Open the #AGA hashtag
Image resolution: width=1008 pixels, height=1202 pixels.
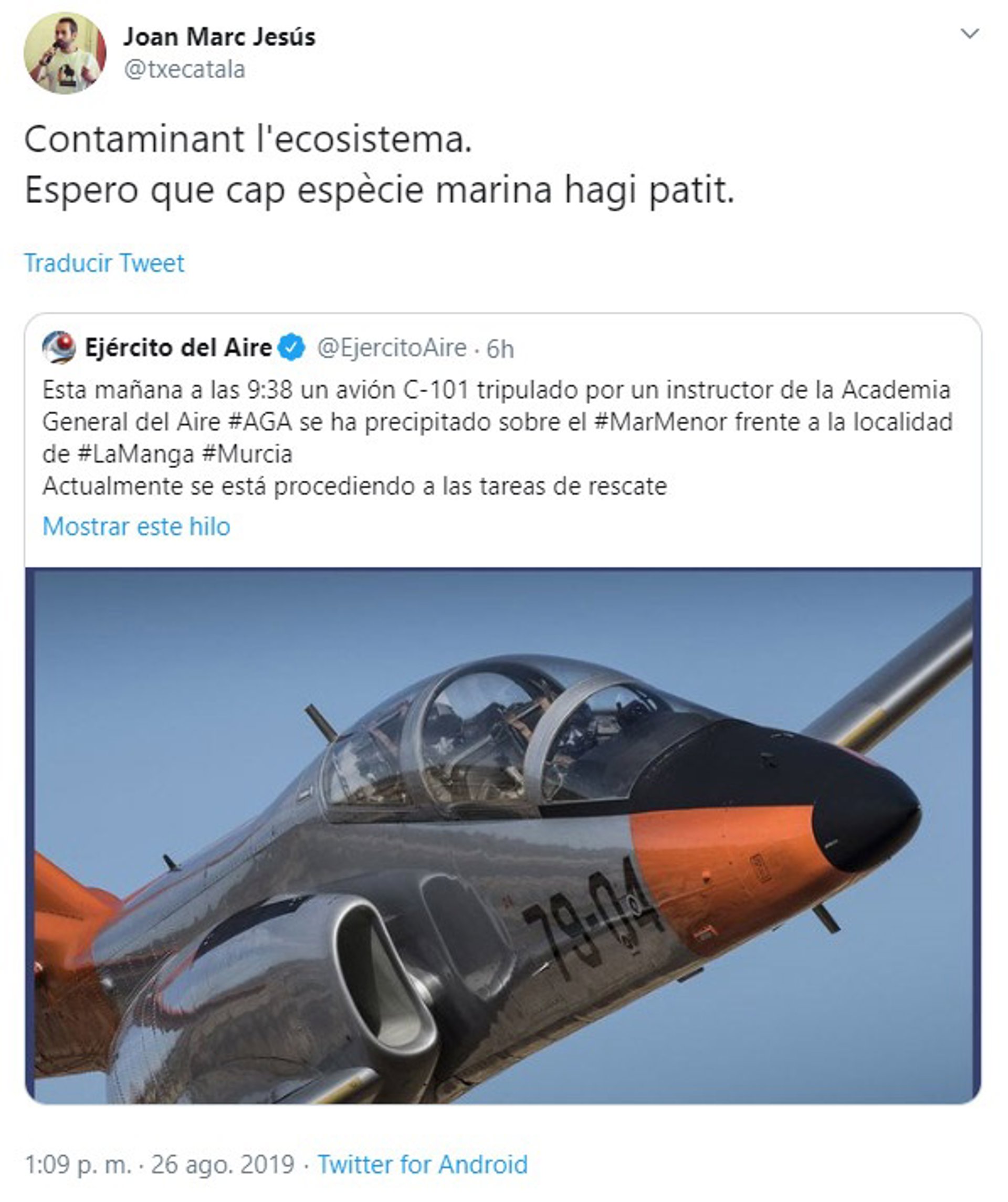click(x=260, y=423)
